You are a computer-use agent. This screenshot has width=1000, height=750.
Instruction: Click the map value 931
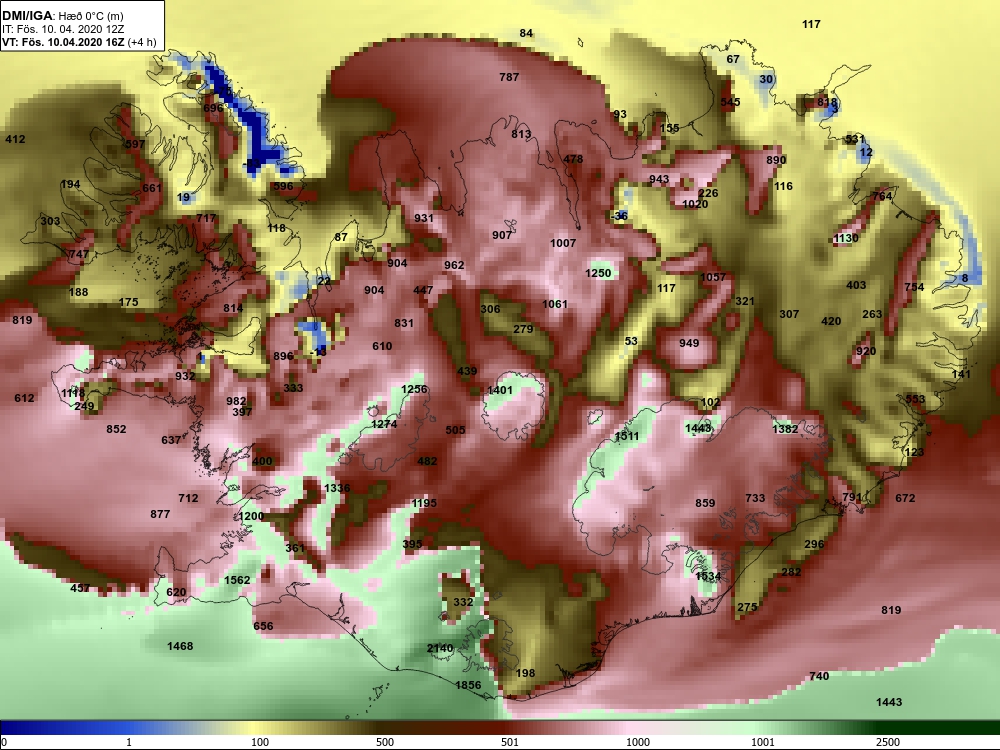coord(424,218)
